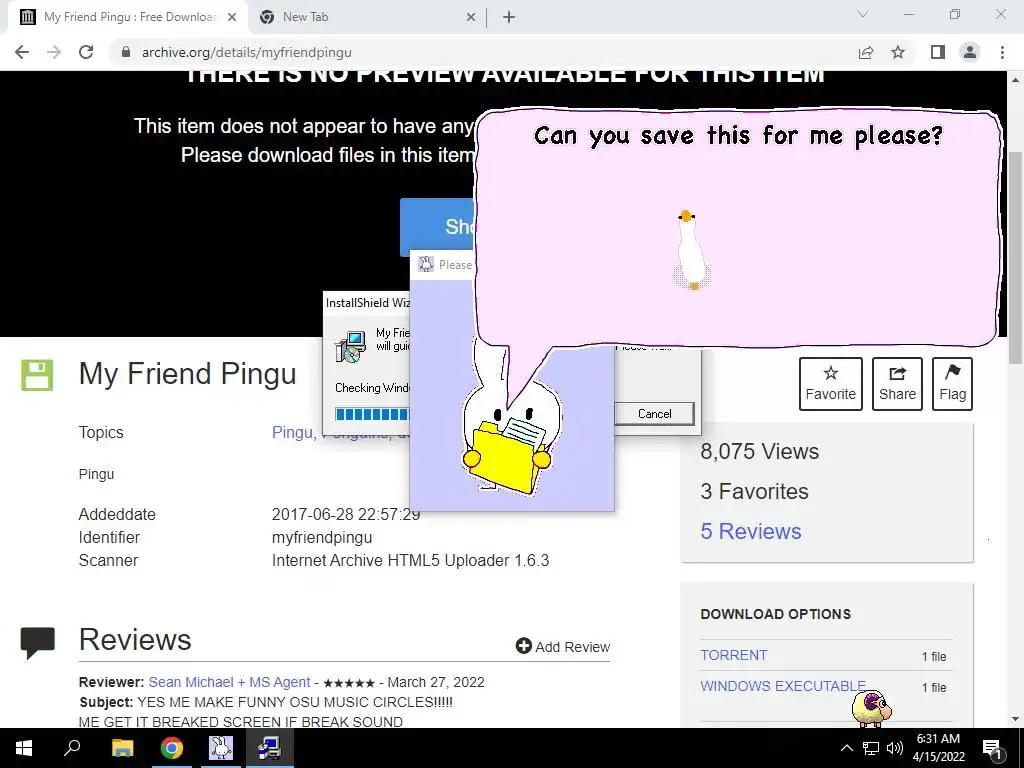Open the tab search chevron
This screenshot has height=768, width=1024.
[x=862, y=14]
